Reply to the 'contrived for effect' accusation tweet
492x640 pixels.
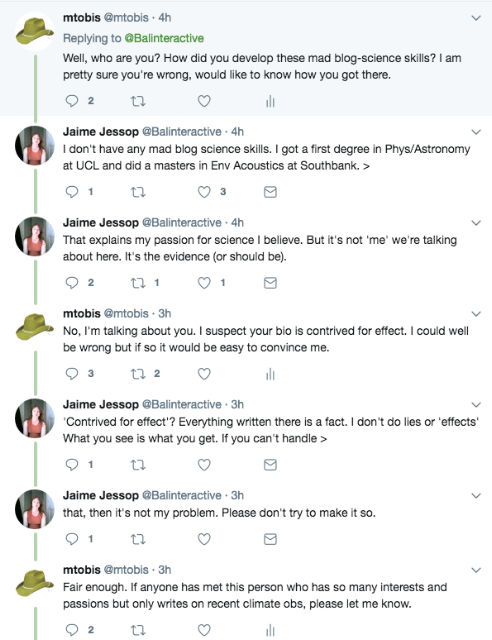click(x=72, y=374)
